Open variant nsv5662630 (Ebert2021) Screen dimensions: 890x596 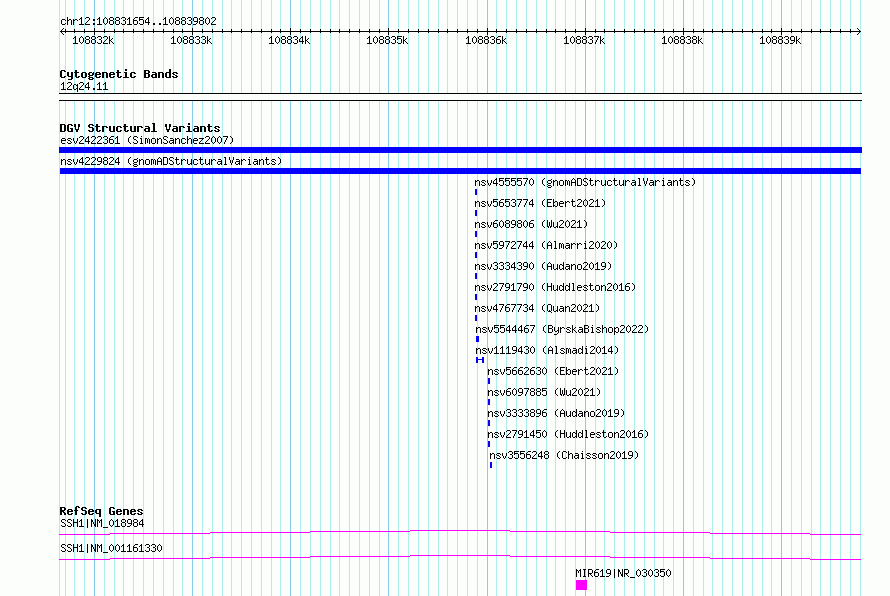coord(553,371)
